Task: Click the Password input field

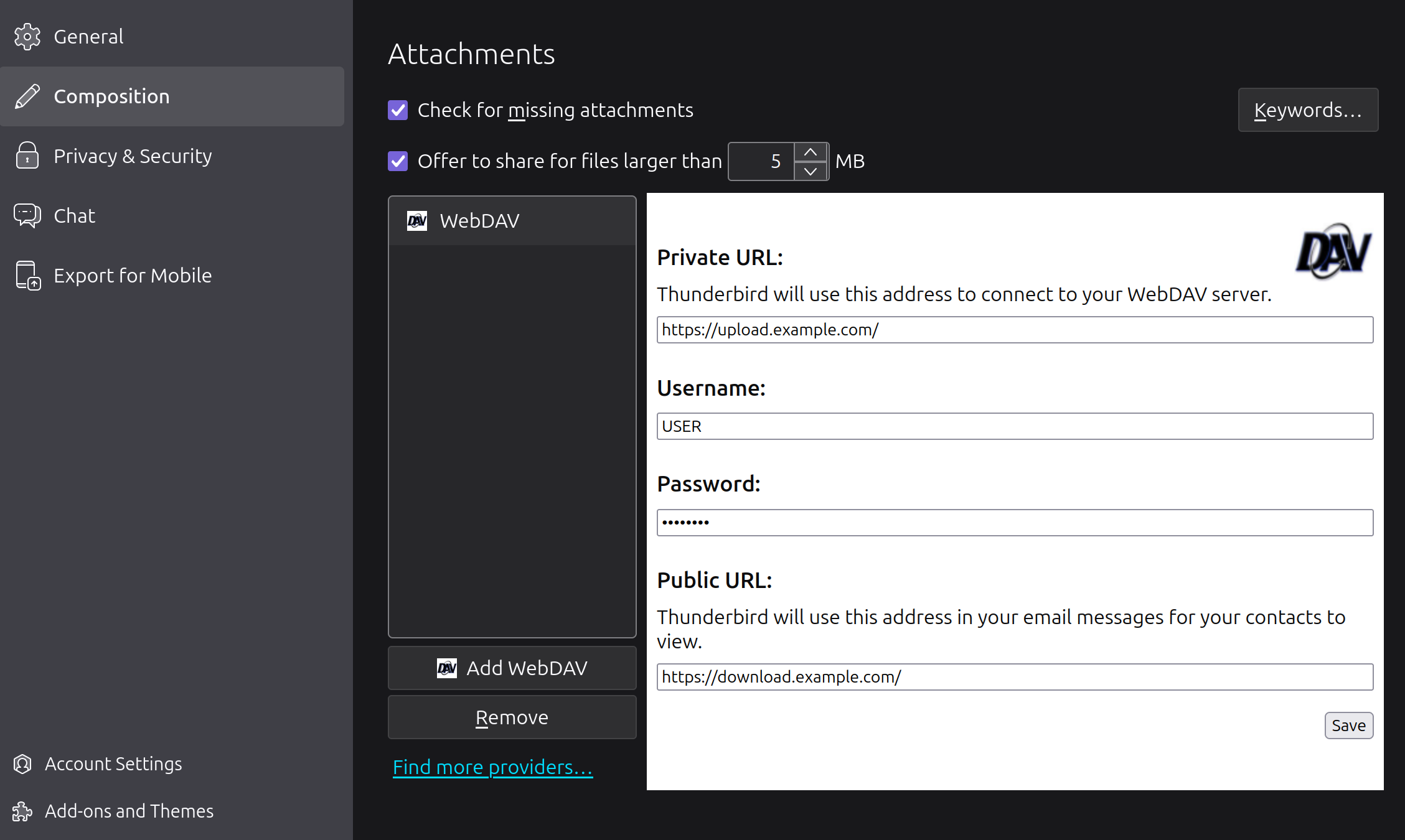Action: point(1015,523)
